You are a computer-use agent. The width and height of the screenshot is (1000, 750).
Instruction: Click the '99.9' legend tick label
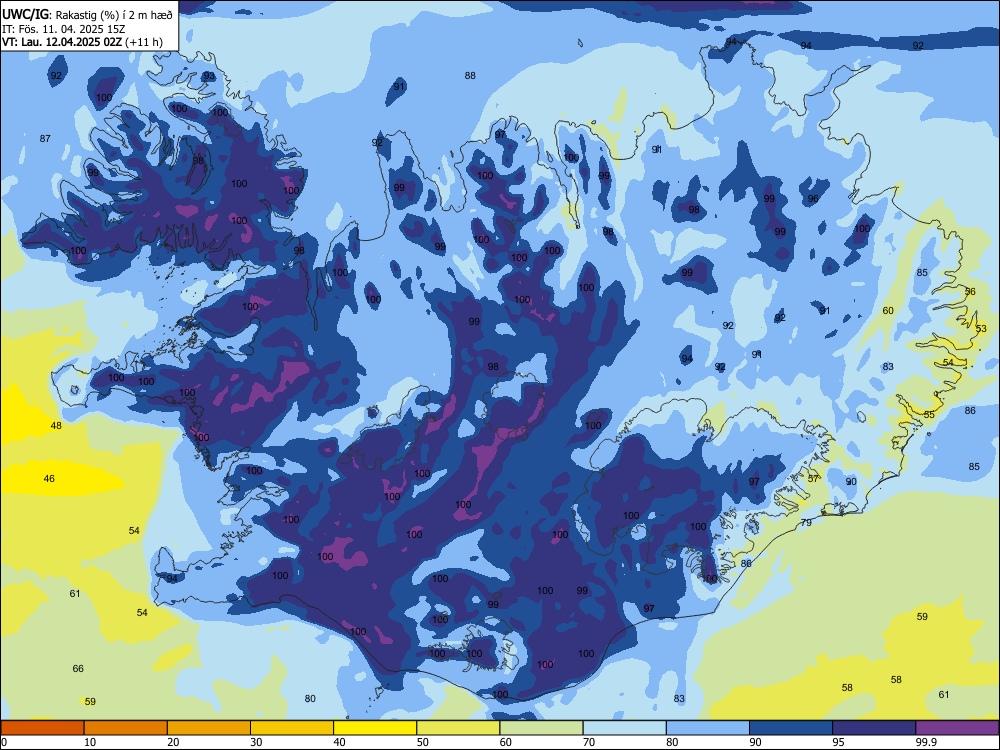[x=926, y=742]
